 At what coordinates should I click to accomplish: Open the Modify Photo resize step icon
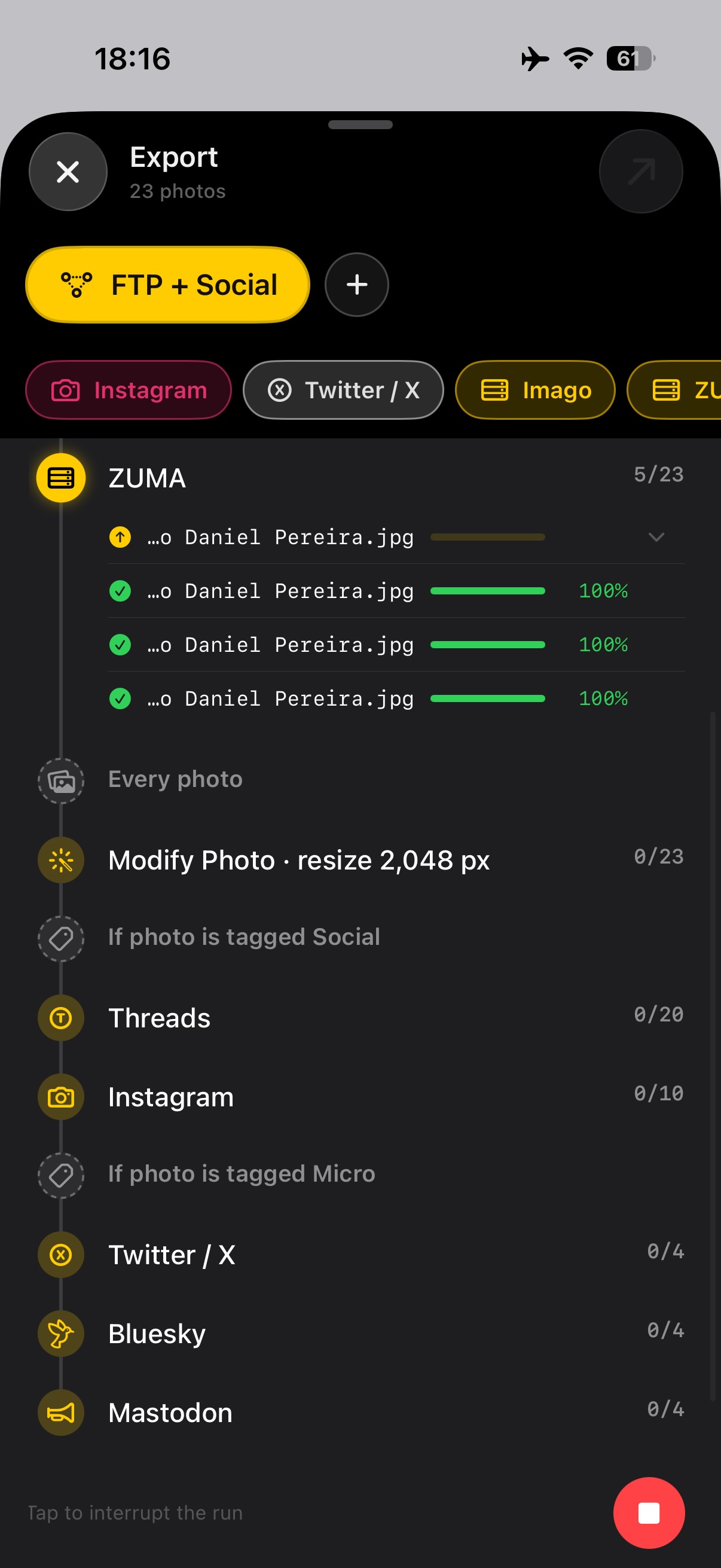click(61, 860)
